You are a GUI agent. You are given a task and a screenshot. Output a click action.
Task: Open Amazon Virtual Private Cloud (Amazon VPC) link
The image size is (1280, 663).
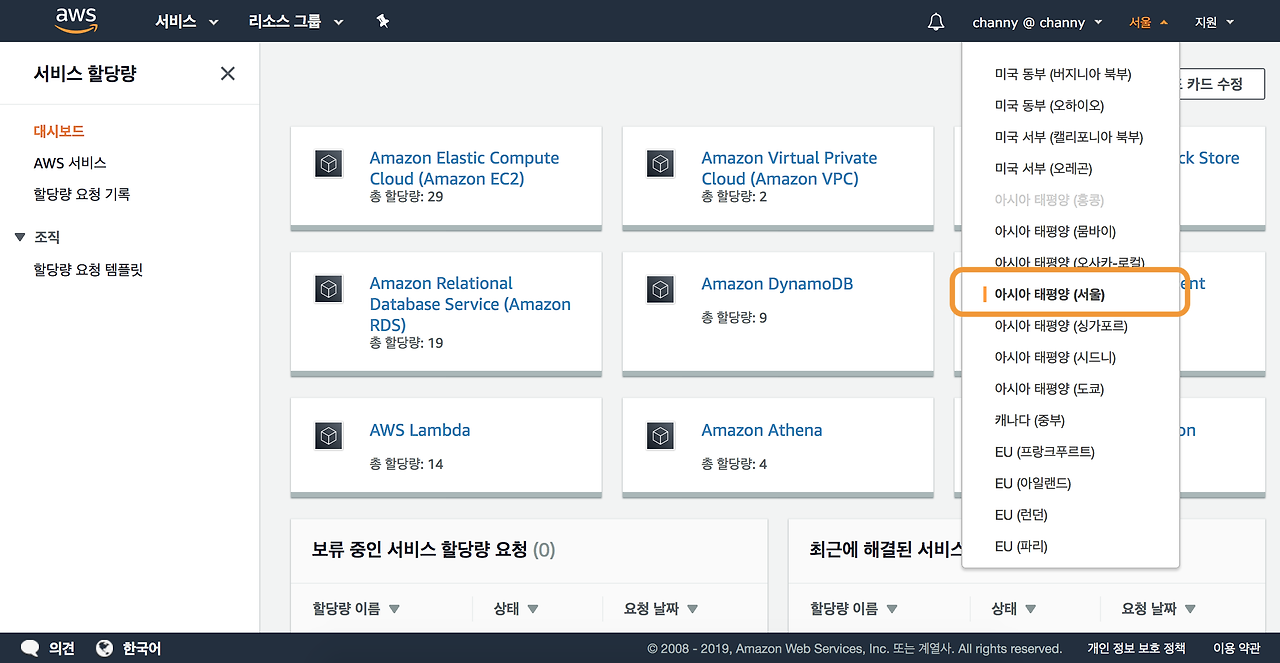point(789,168)
